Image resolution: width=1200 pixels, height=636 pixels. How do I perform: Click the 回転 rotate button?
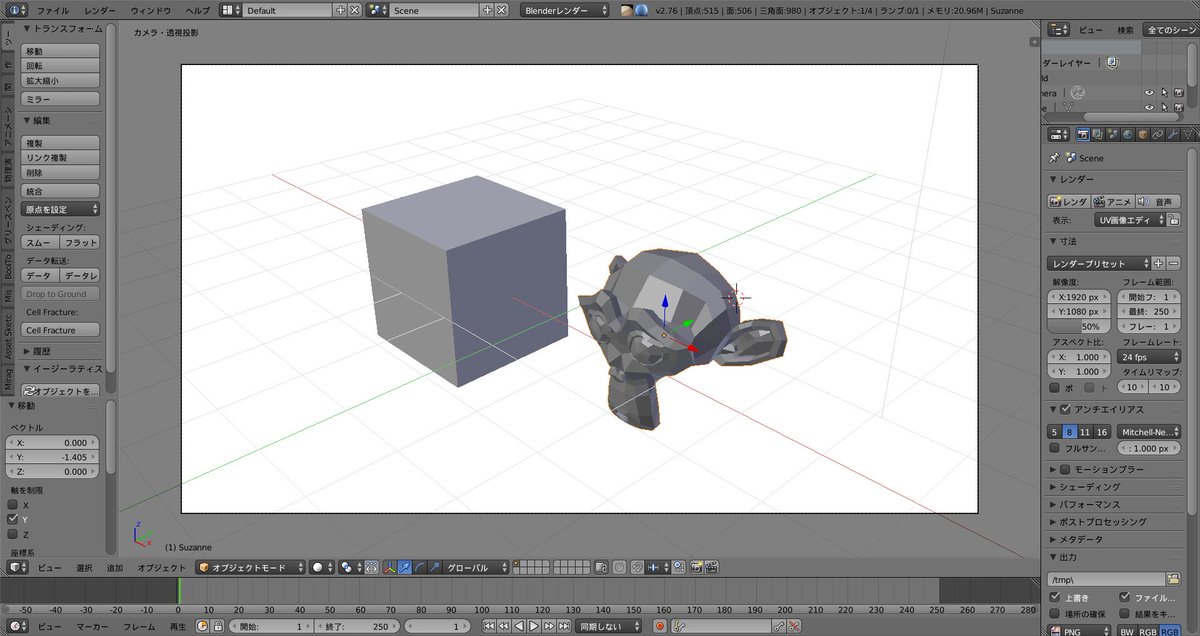click(x=61, y=65)
